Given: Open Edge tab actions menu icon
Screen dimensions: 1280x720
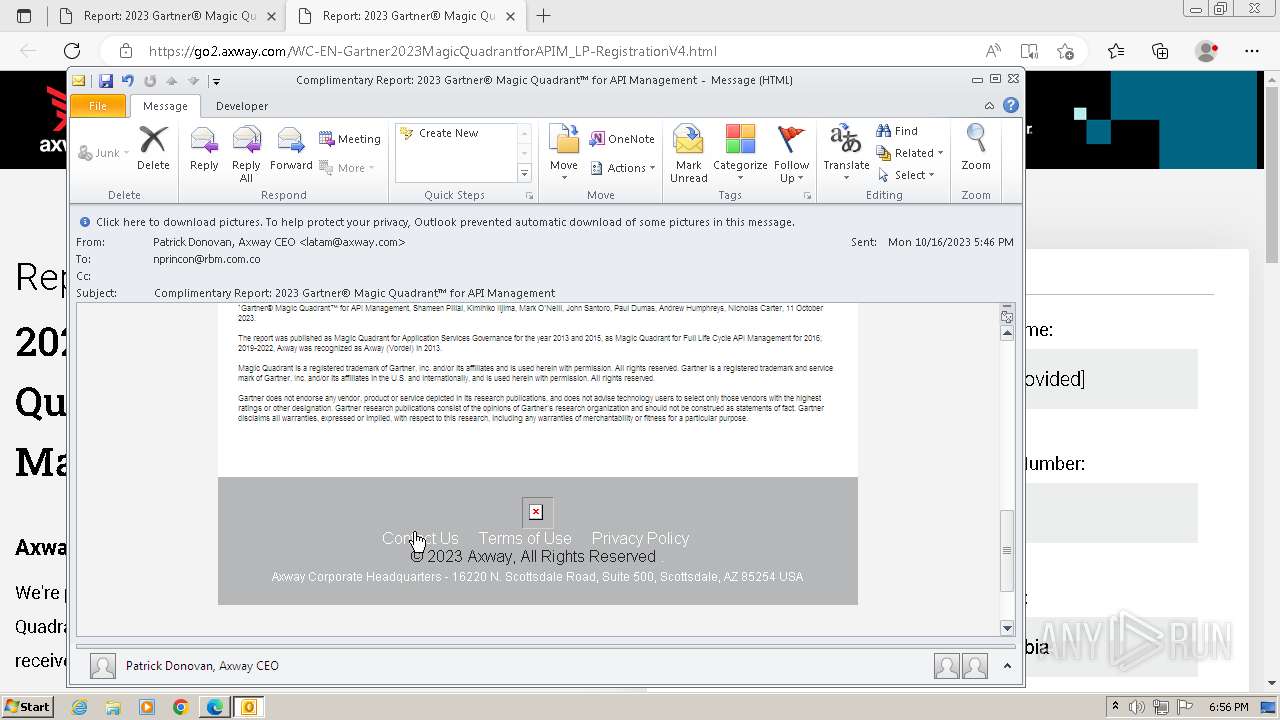Looking at the screenshot, I should point(24,16).
